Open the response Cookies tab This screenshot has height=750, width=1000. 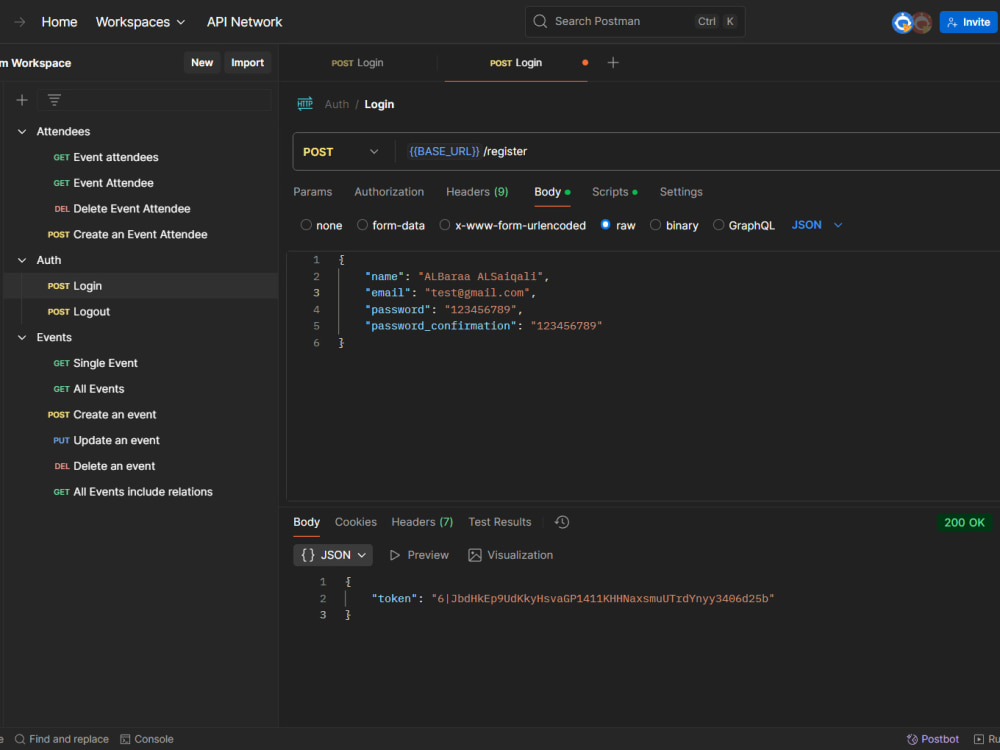pos(356,522)
